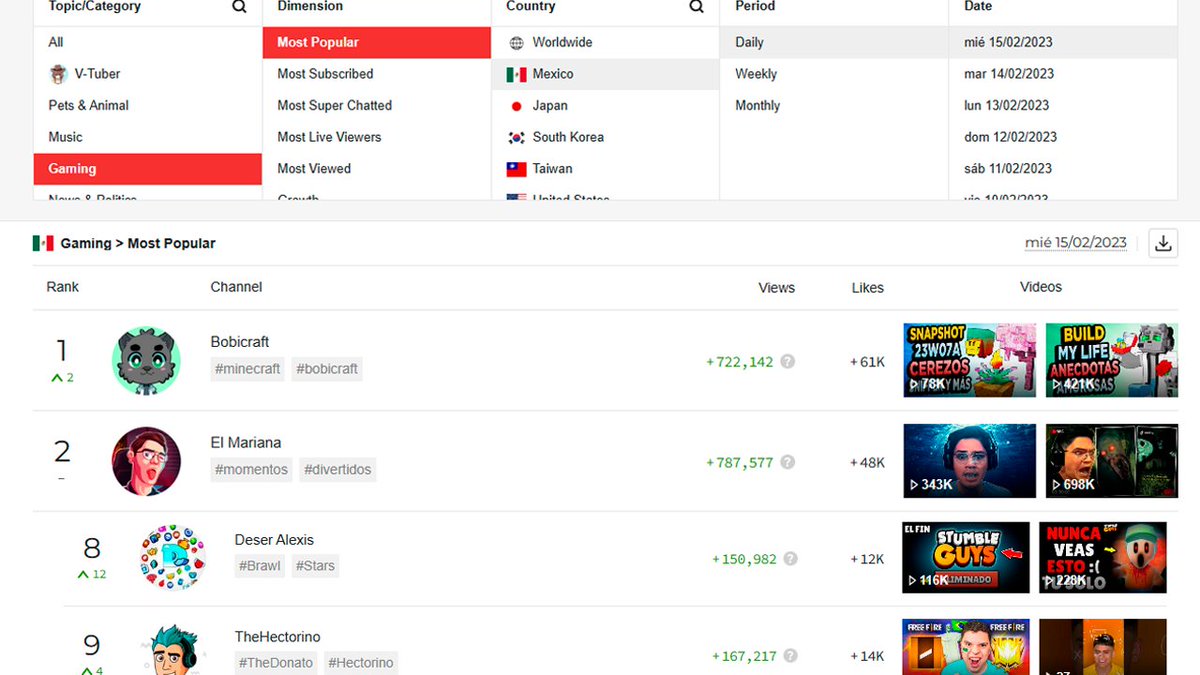Select Most Viewed dimension

click(377, 169)
